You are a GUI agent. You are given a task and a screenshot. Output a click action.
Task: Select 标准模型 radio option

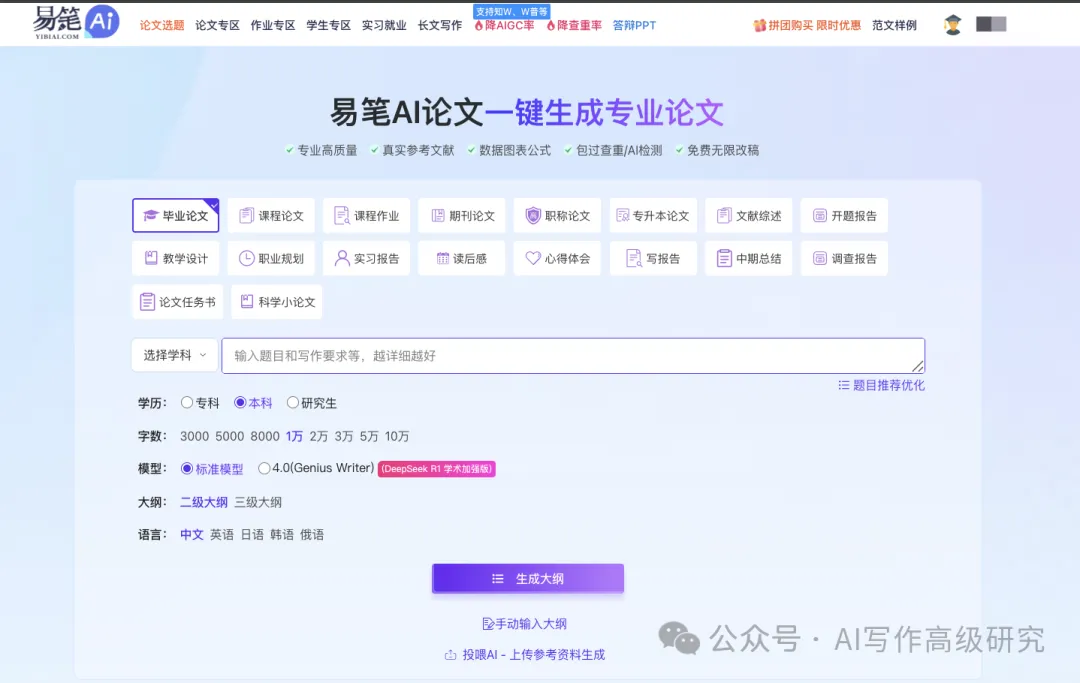point(211,469)
